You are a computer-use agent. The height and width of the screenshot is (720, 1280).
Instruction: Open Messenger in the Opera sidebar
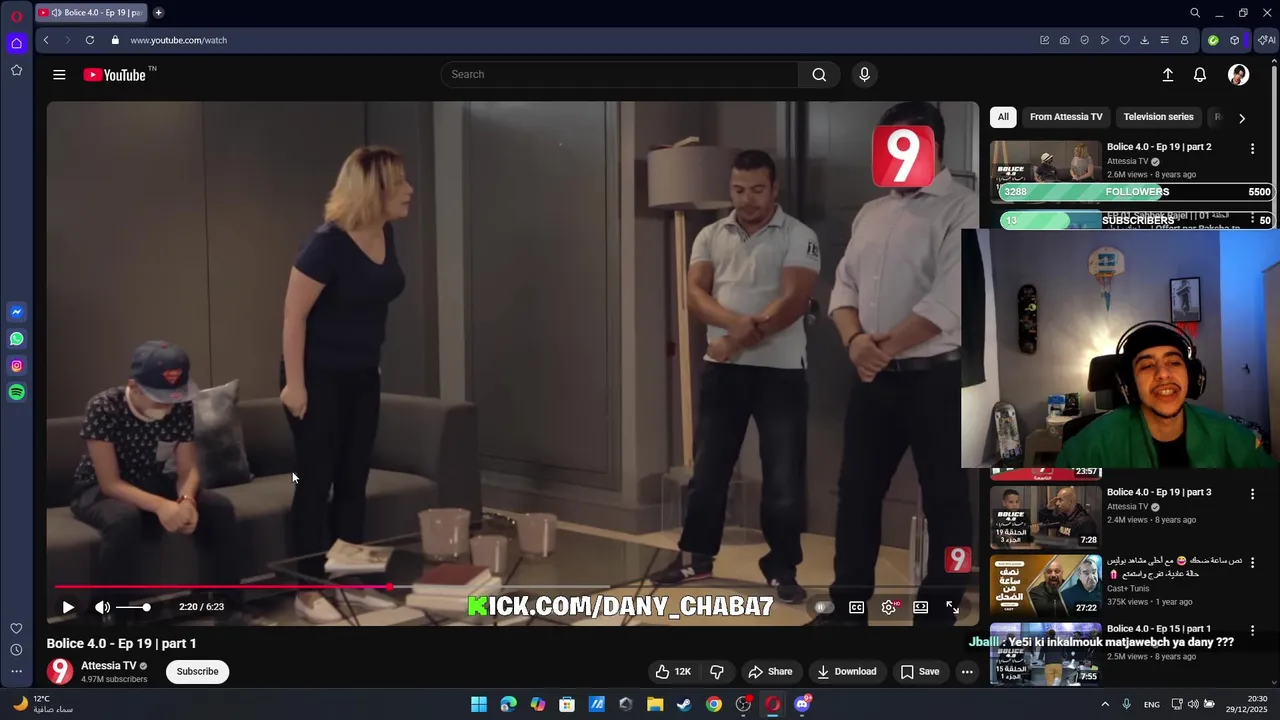coord(16,312)
